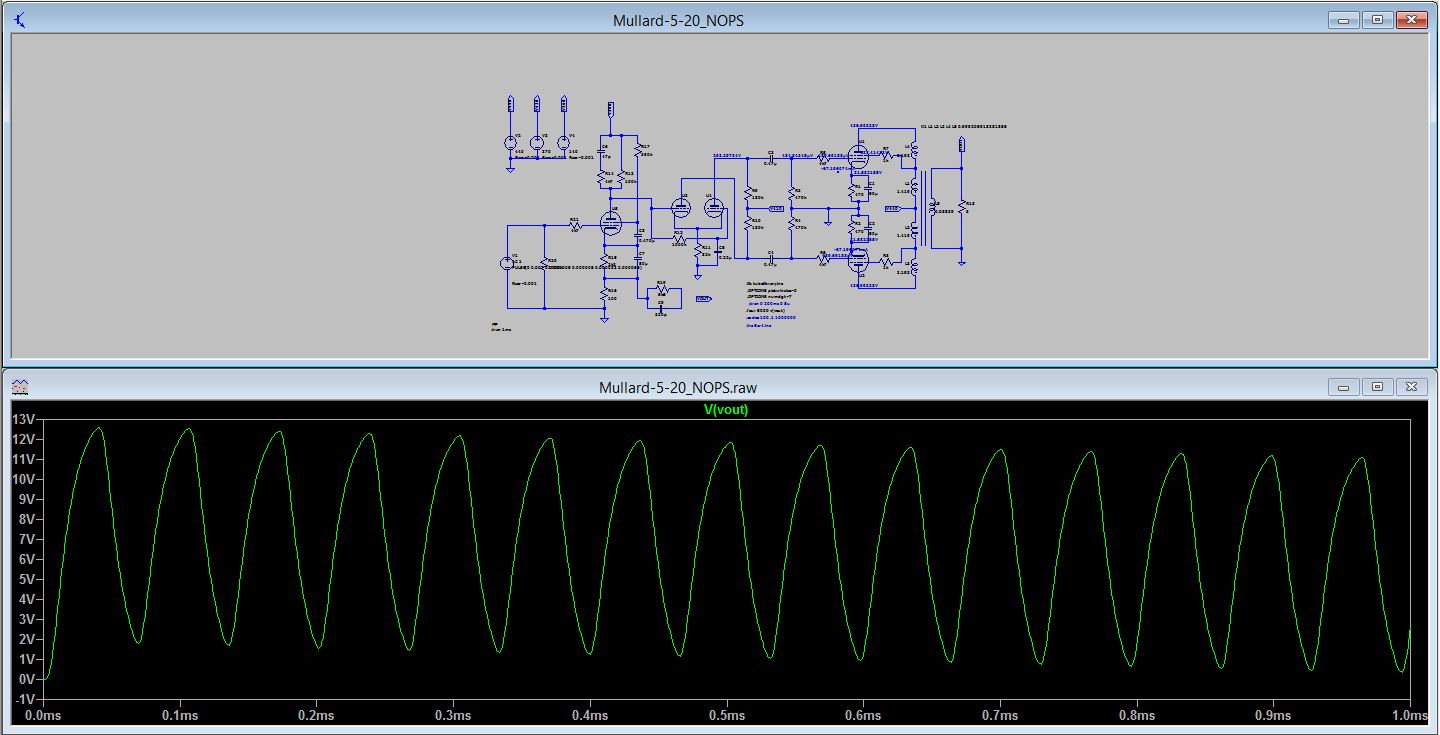Select grid-stopper resistor R6 near U1
Image resolution: width=1440 pixels, height=735 pixels.
pyautogui.click(x=823, y=157)
